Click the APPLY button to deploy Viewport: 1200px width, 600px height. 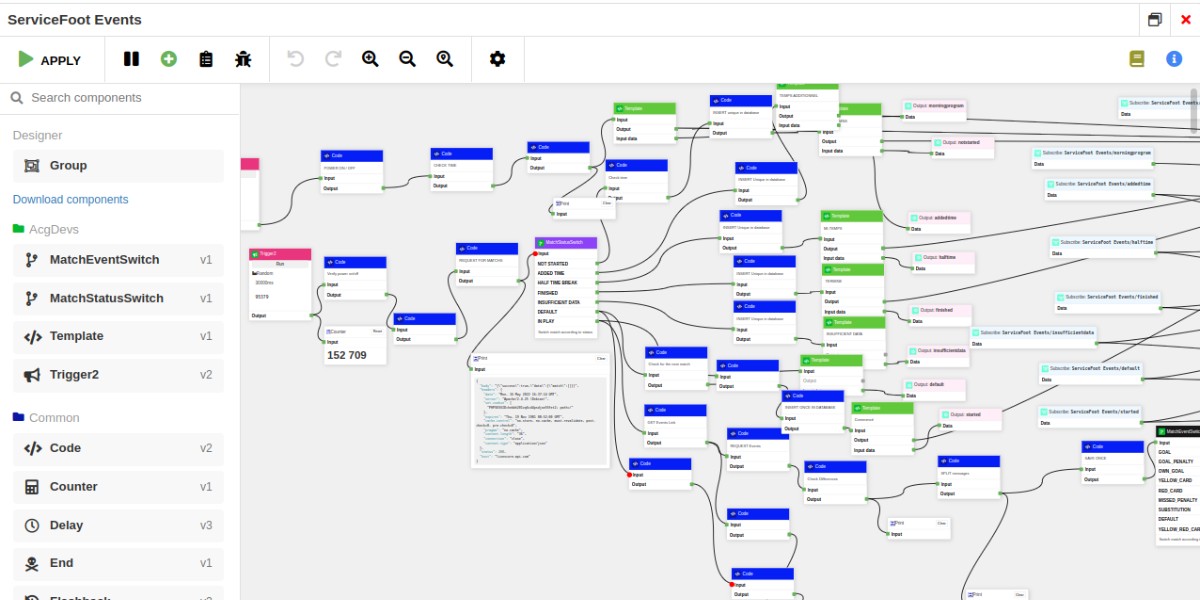(48, 60)
